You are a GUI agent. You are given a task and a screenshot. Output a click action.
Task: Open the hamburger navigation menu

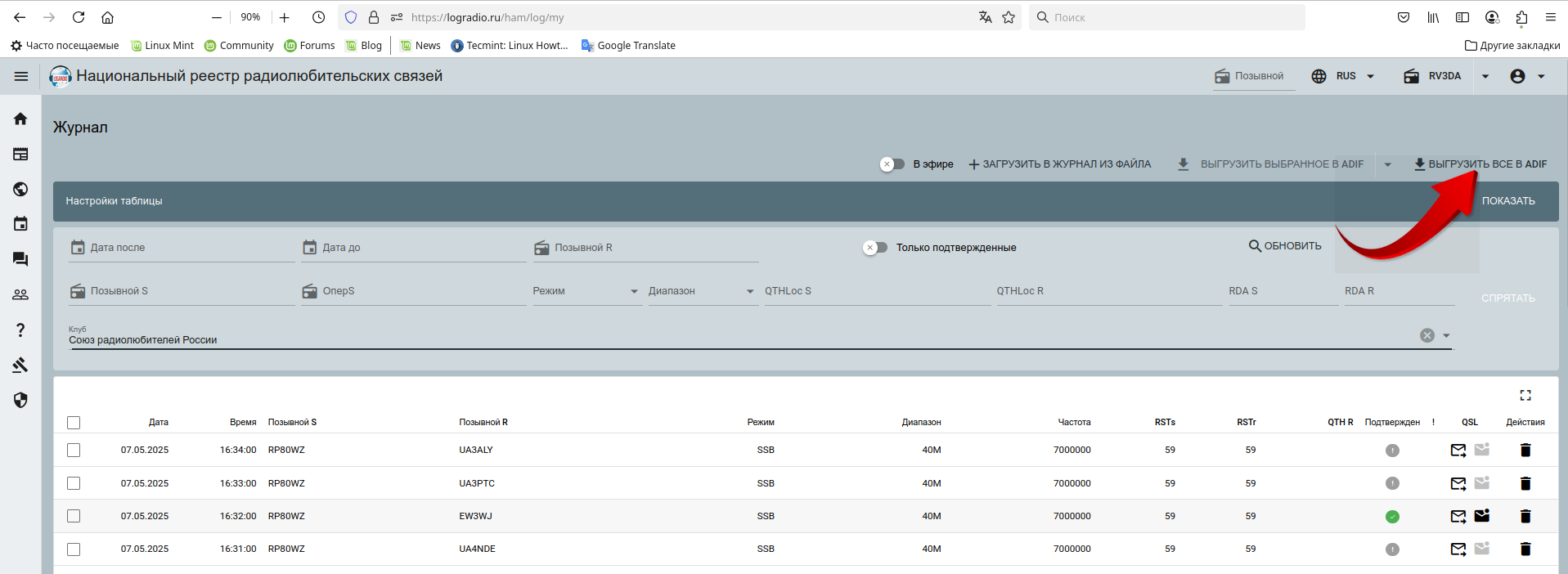pyautogui.click(x=21, y=76)
